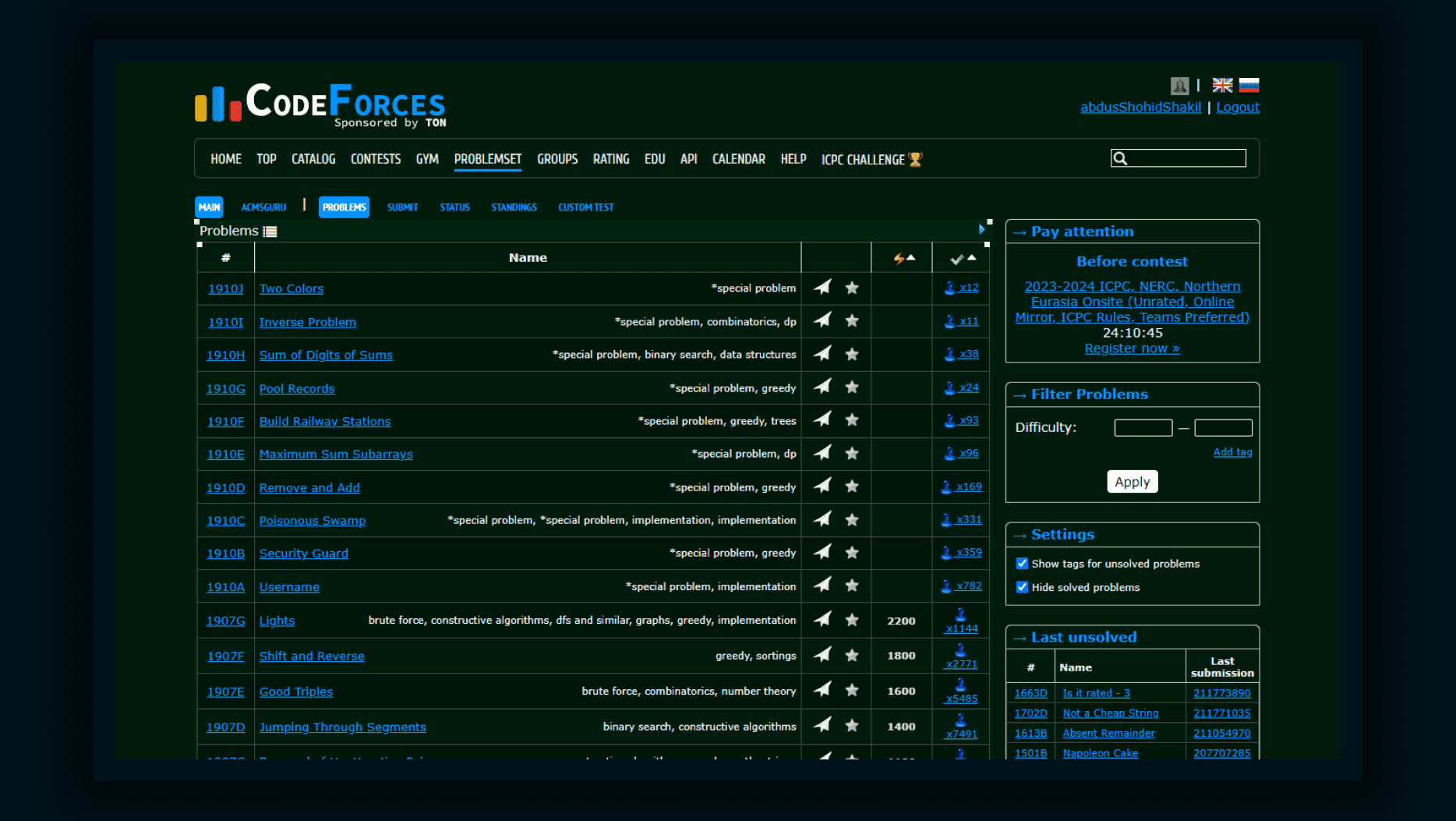
Task: Open the CONTESTS menu item
Action: click(x=376, y=159)
